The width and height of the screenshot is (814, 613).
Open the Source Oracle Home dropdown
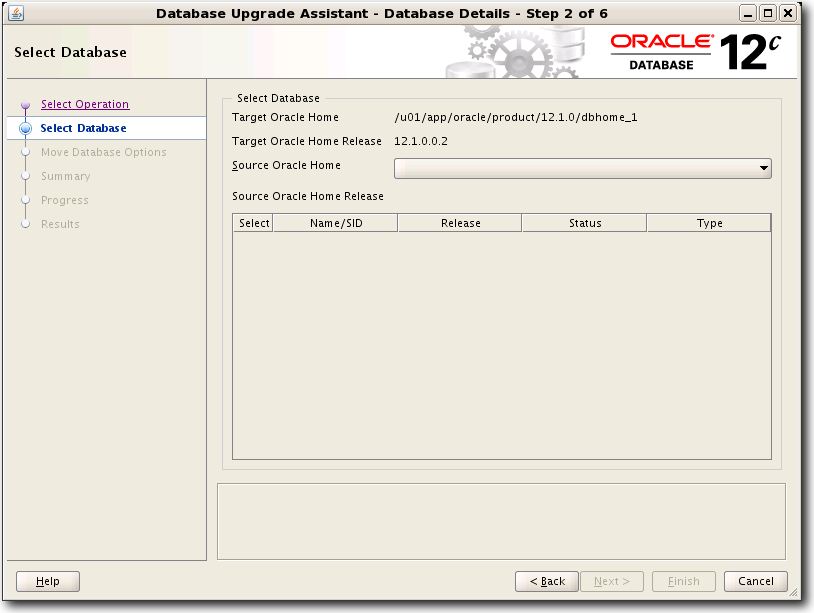point(582,168)
